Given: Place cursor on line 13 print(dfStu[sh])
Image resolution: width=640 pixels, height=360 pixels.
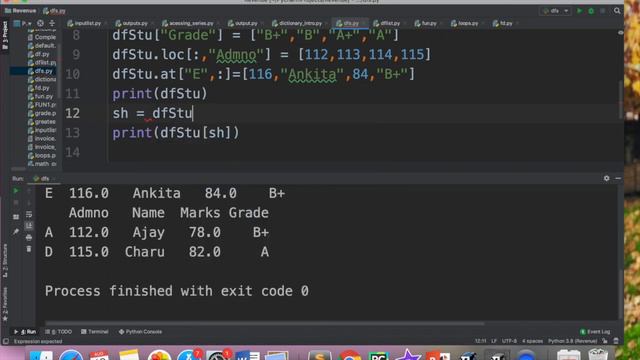Looking at the screenshot, I should coord(176,133).
